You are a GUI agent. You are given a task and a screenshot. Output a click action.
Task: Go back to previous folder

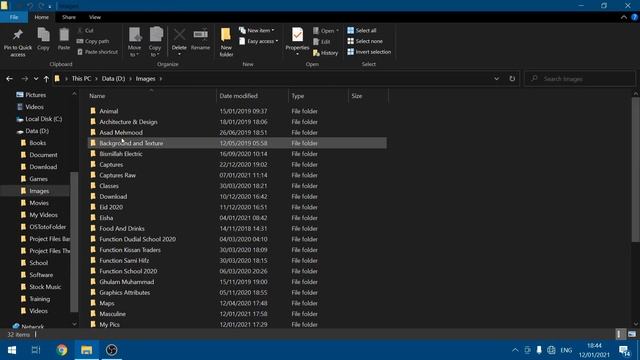9,79
